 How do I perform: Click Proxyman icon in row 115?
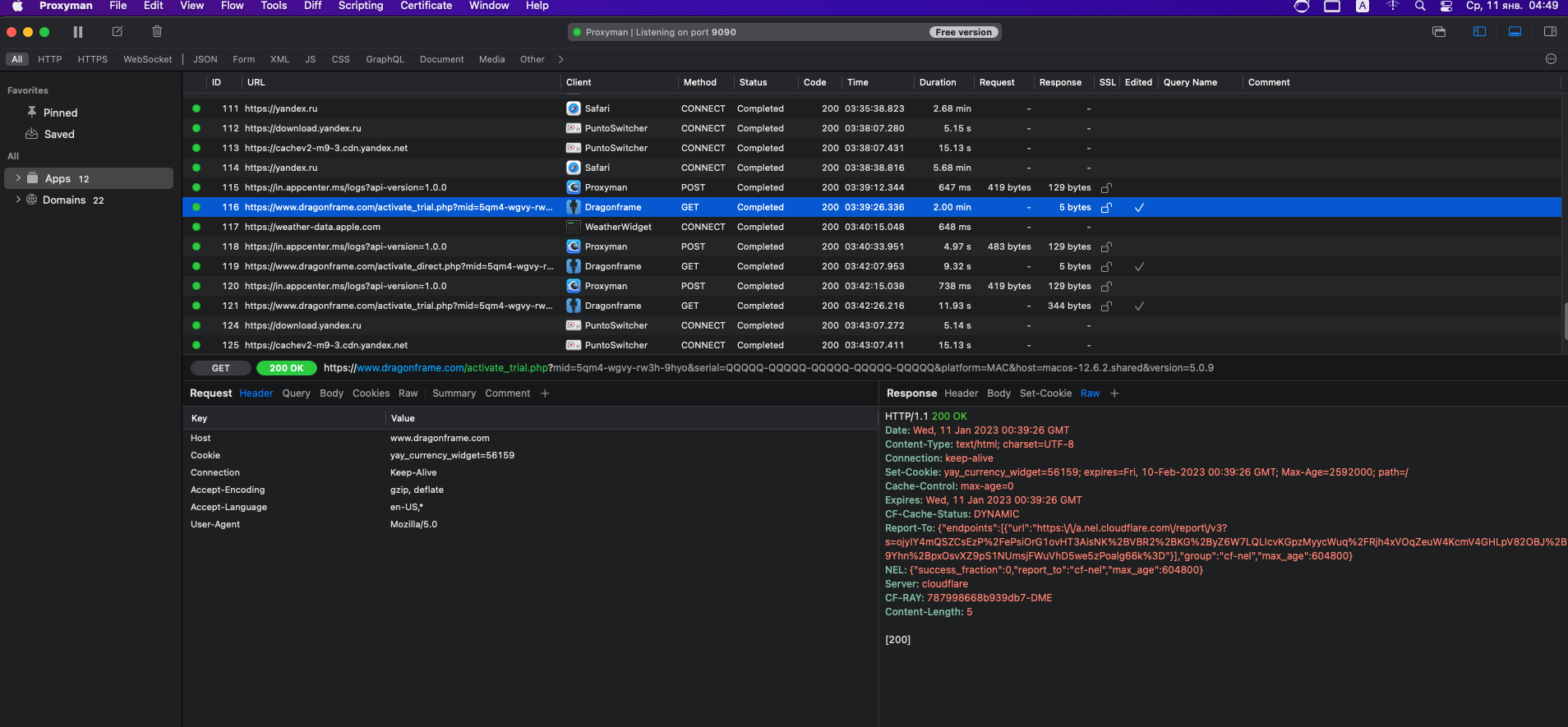(x=574, y=187)
